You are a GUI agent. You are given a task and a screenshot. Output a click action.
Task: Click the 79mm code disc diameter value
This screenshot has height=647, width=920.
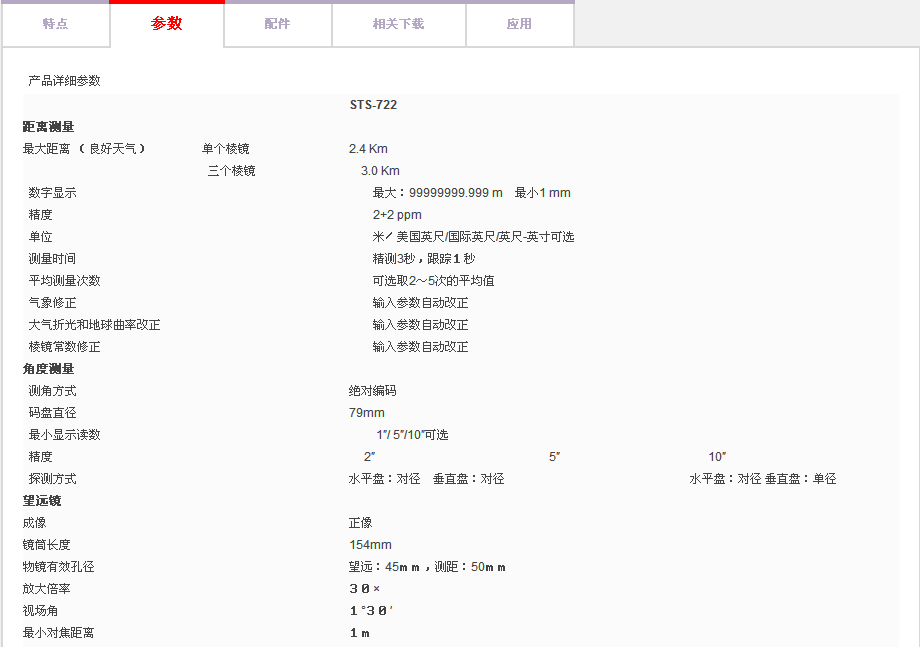point(366,413)
